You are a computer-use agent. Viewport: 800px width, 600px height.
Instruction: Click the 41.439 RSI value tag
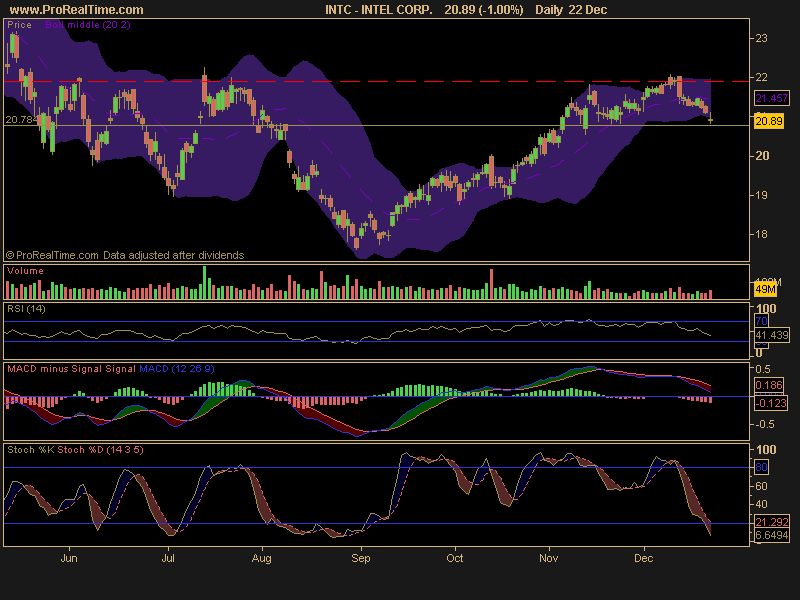pos(771,335)
